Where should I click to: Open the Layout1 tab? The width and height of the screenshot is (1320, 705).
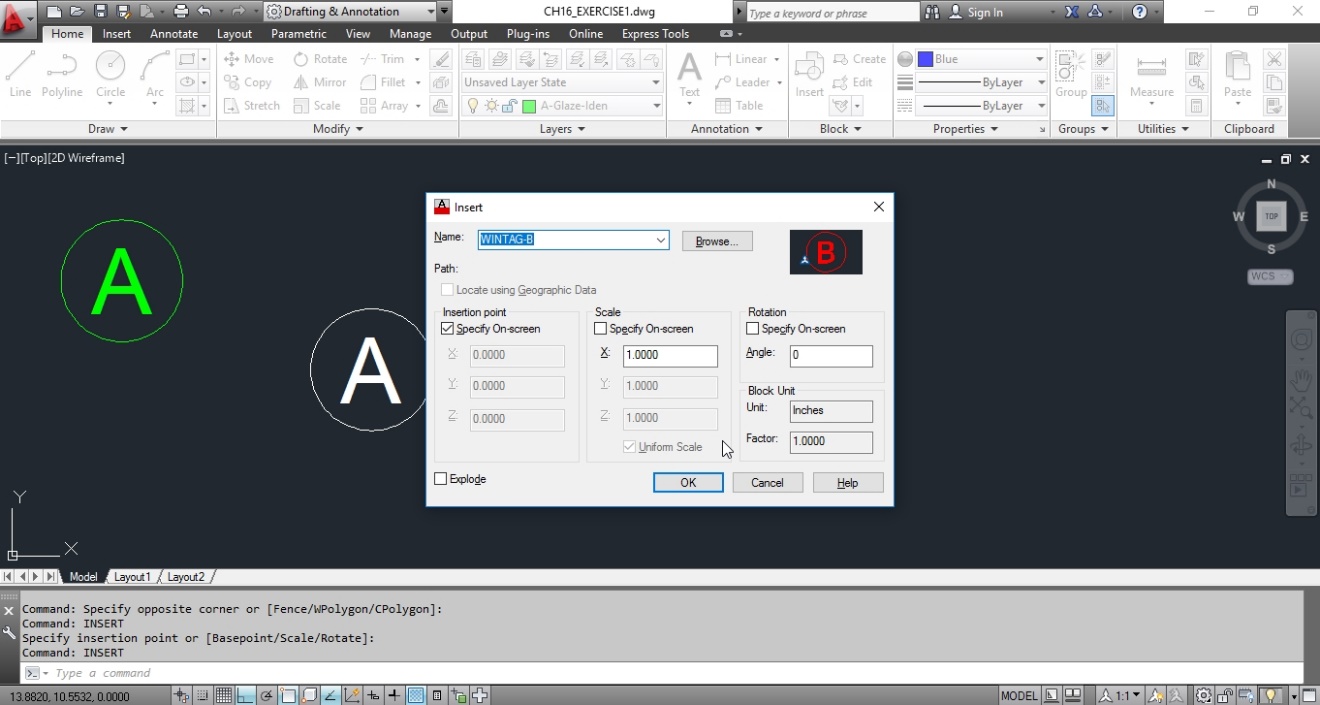click(132, 576)
